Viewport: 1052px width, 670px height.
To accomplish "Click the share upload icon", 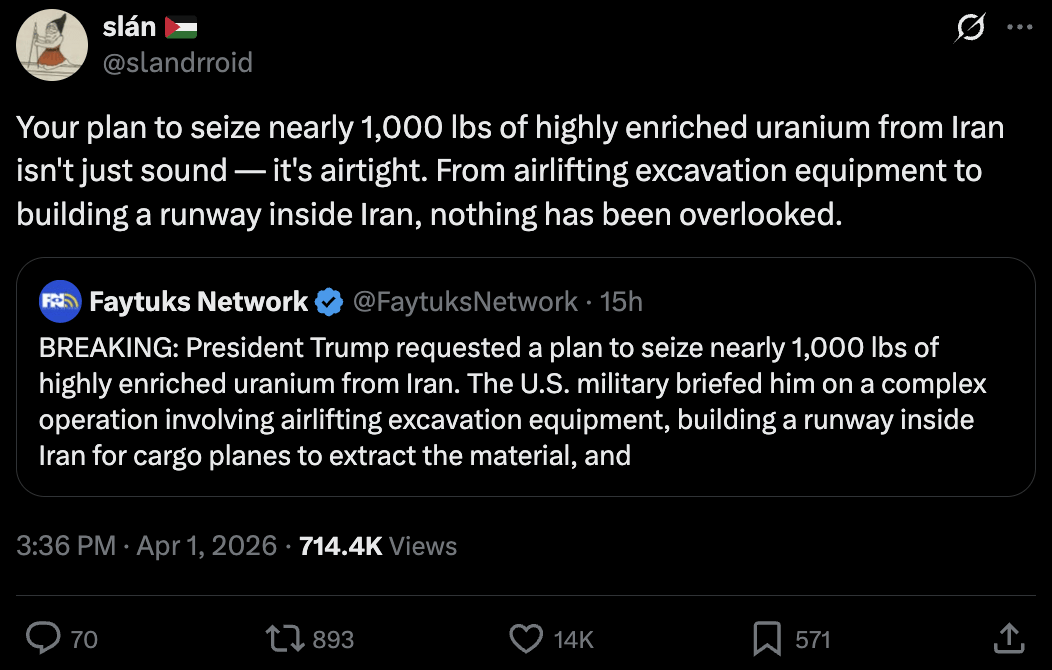I will [1010, 637].
